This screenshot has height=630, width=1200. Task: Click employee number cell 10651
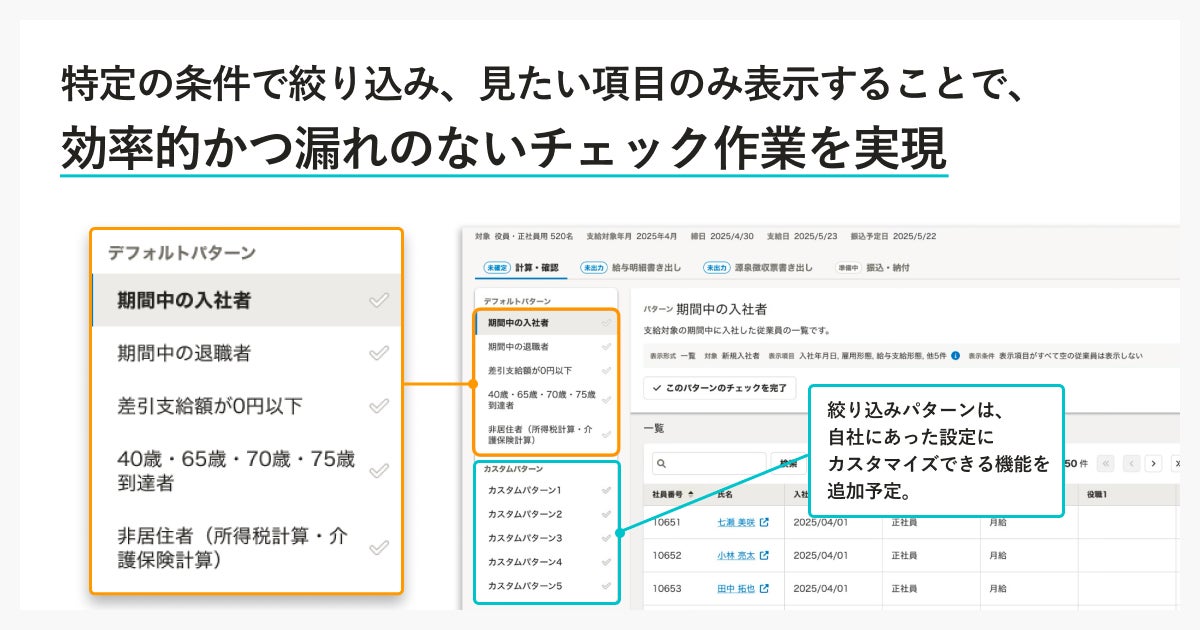pos(667,522)
